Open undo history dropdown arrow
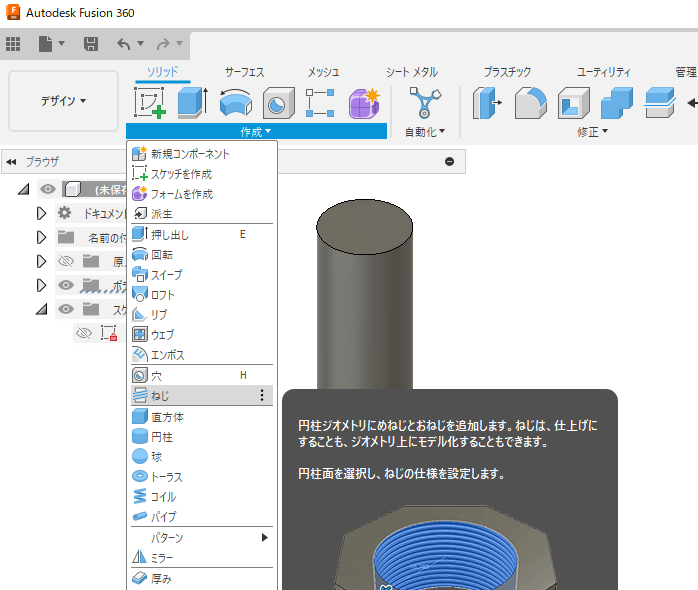The height and width of the screenshot is (590, 698). (x=141, y=43)
